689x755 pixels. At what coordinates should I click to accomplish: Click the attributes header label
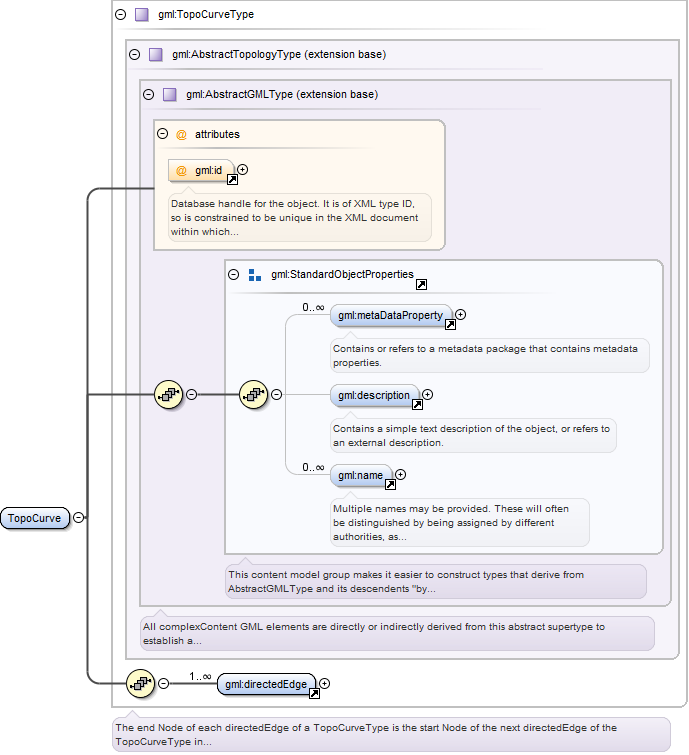(217, 134)
